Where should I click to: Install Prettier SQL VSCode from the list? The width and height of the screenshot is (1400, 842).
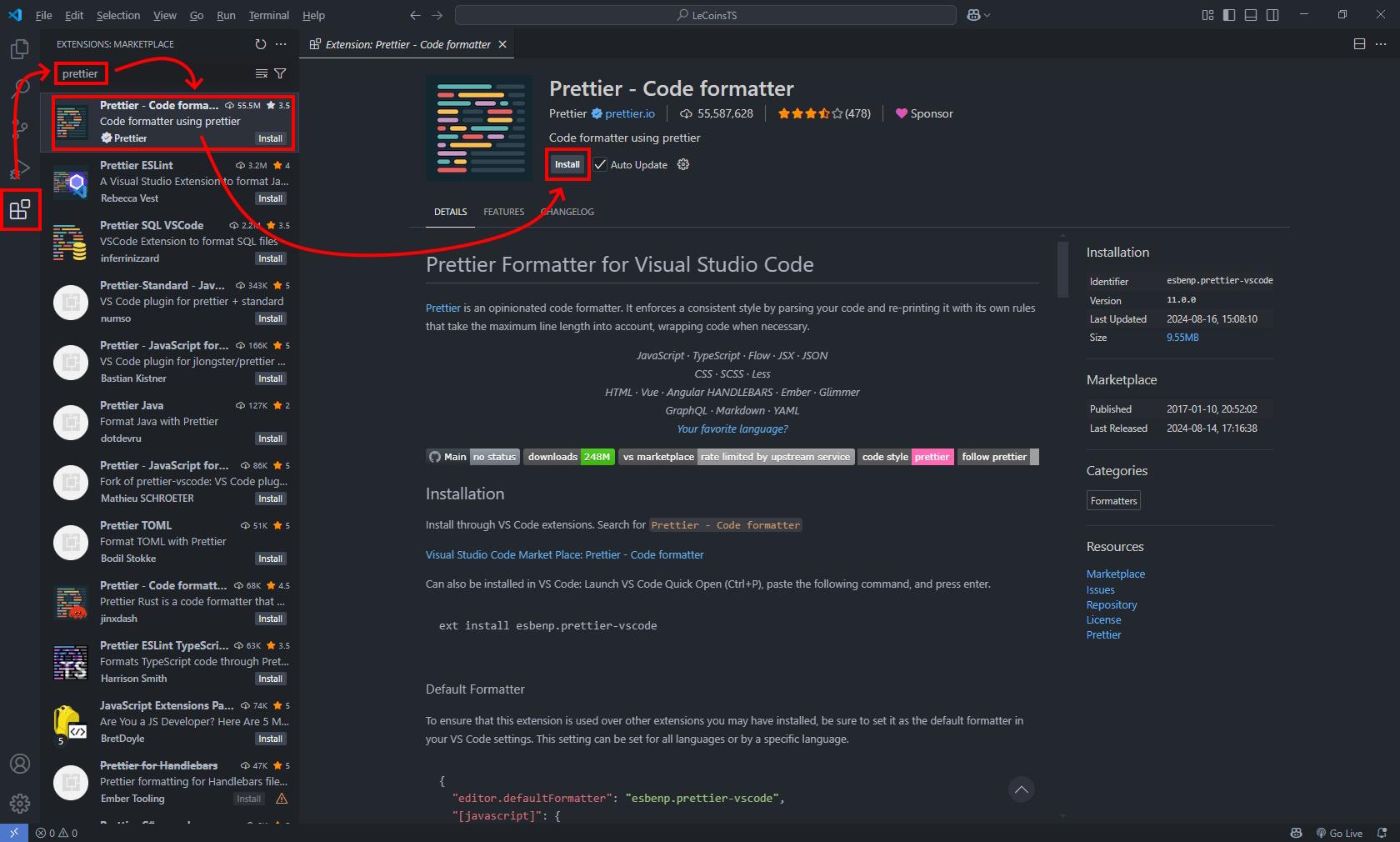point(270,258)
